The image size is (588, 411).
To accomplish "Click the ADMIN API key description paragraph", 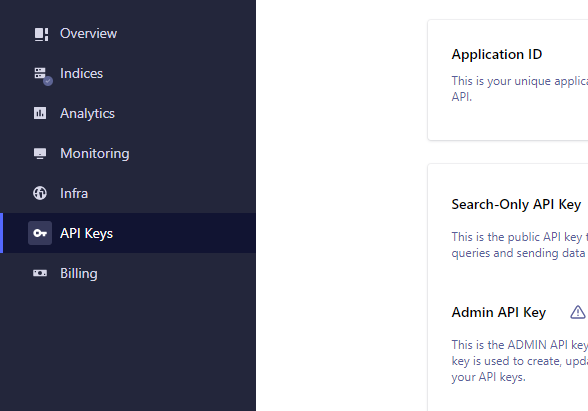I will point(519,361).
